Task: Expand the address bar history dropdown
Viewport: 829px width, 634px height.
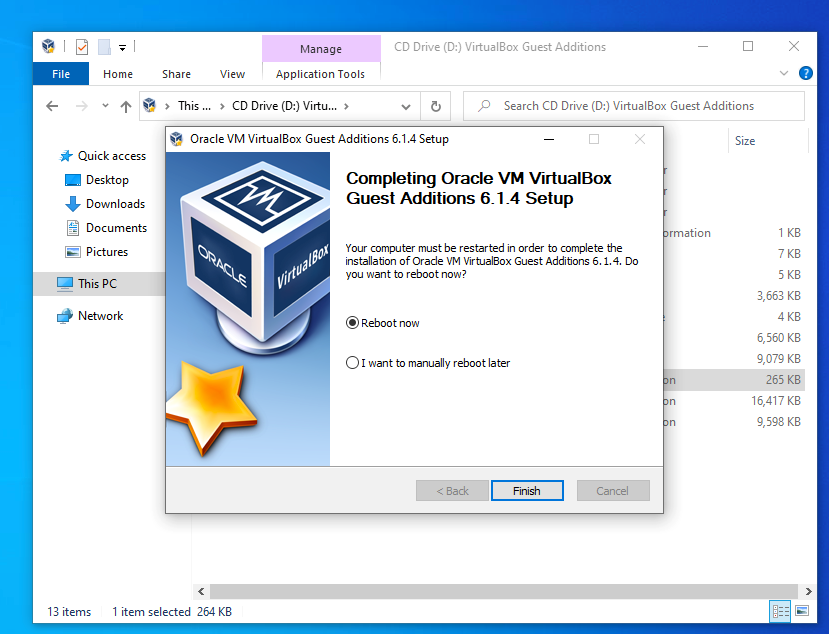Action: [x=406, y=106]
